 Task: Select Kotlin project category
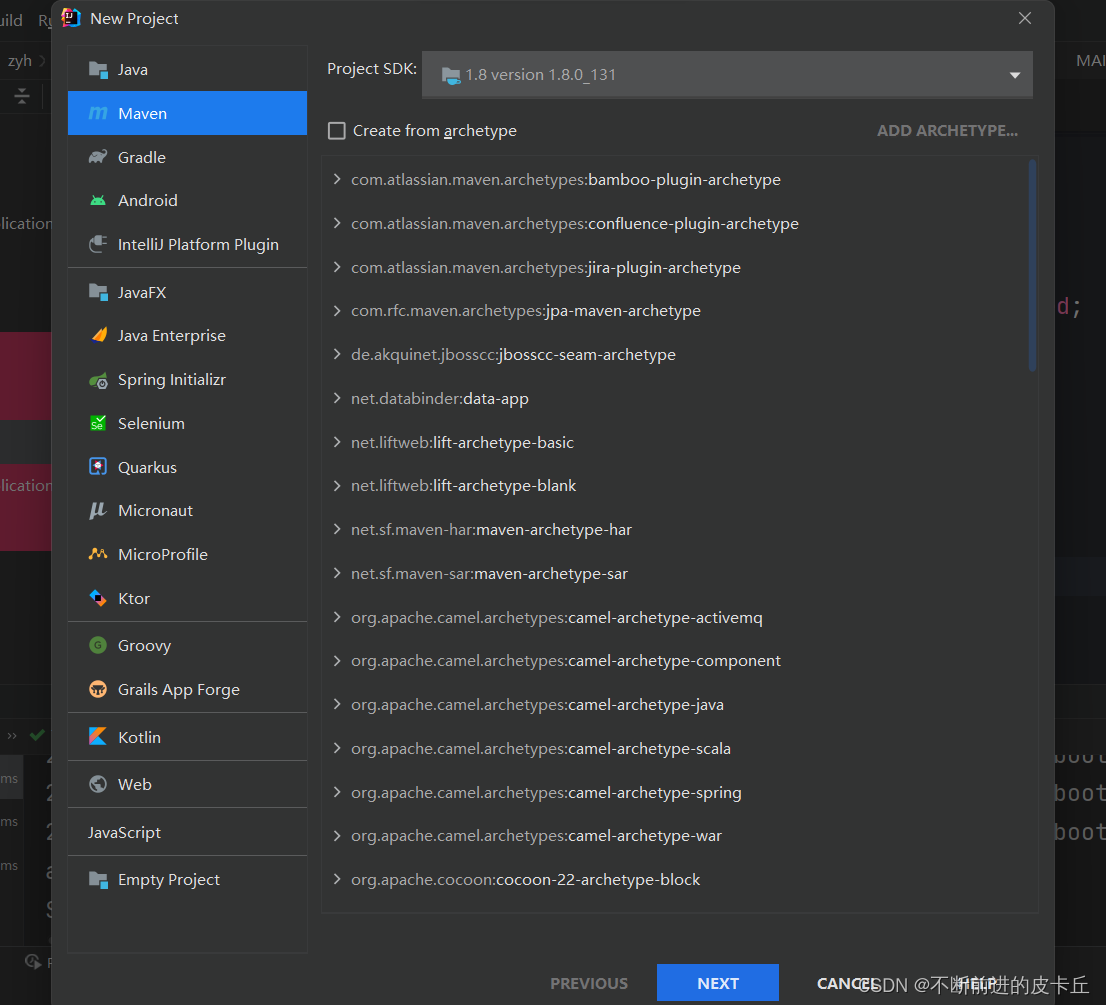tap(187, 737)
